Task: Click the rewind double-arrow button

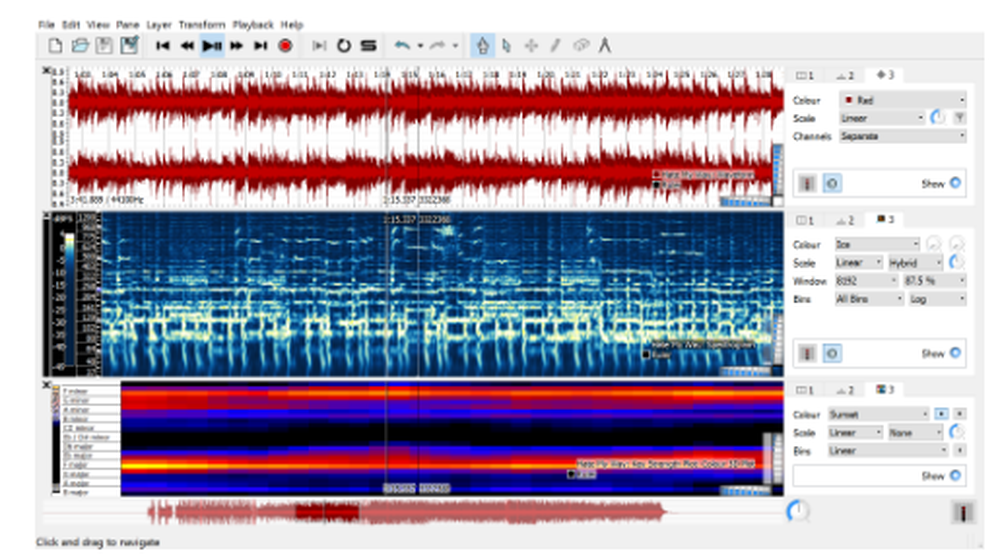Action: [187, 45]
